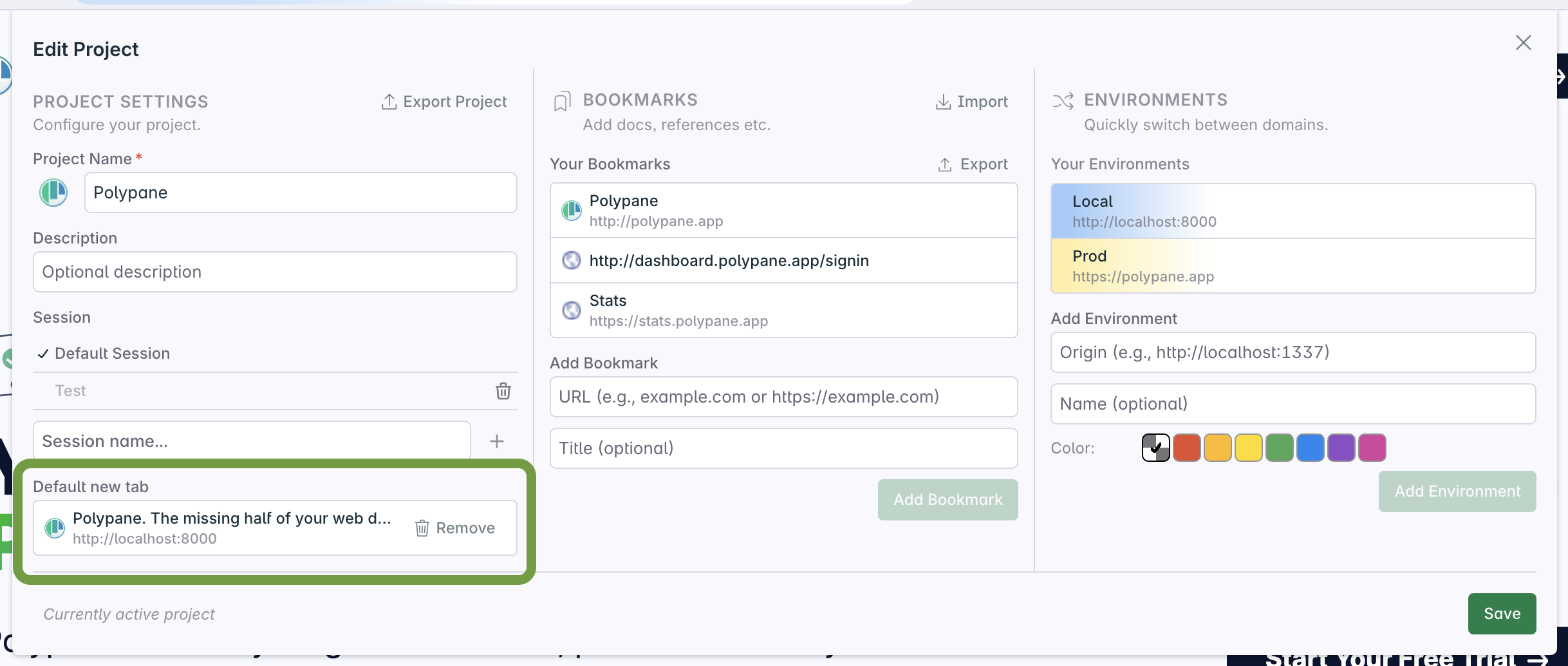Open the Stats bookmark row
This screenshot has height=666, width=1568.
784,310
